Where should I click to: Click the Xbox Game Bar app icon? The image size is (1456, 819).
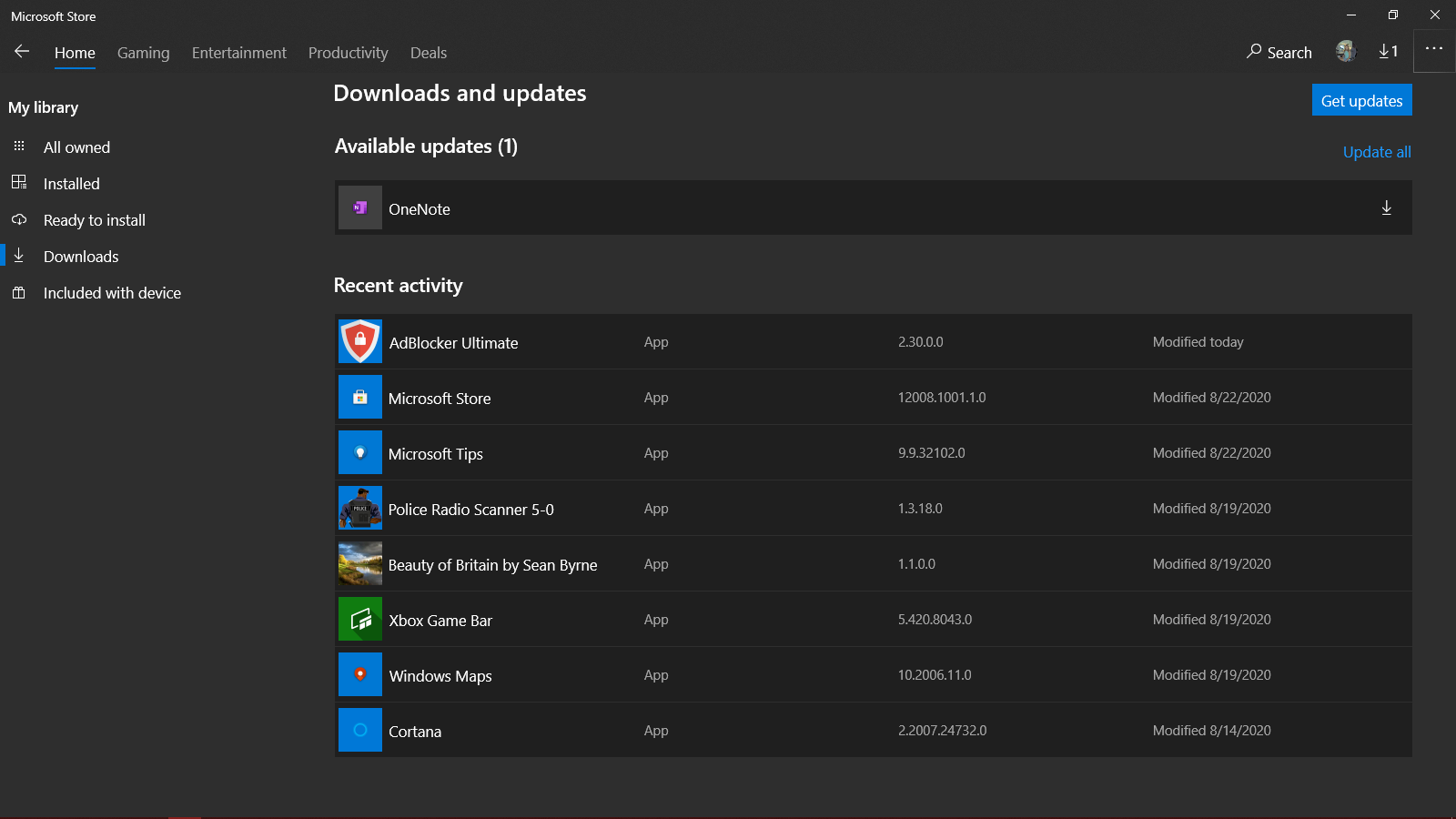[x=360, y=620]
